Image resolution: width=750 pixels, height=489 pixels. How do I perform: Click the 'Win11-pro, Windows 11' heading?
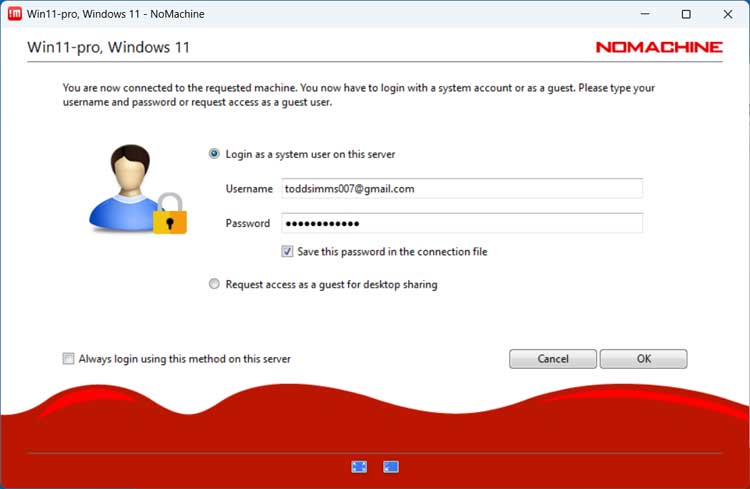tap(109, 47)
